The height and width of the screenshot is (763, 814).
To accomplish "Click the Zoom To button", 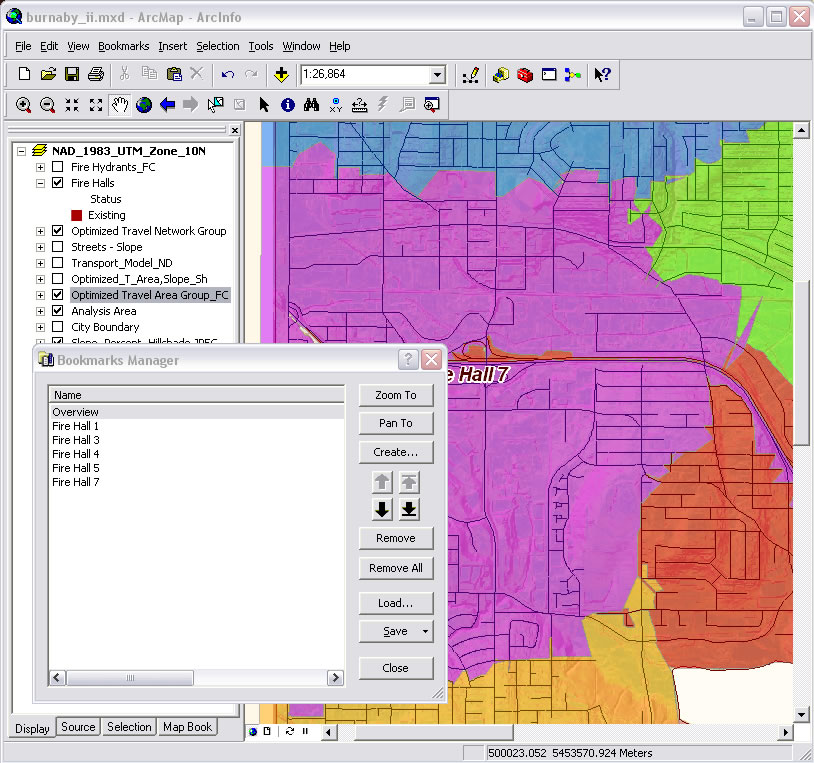I will click(395, 395).
